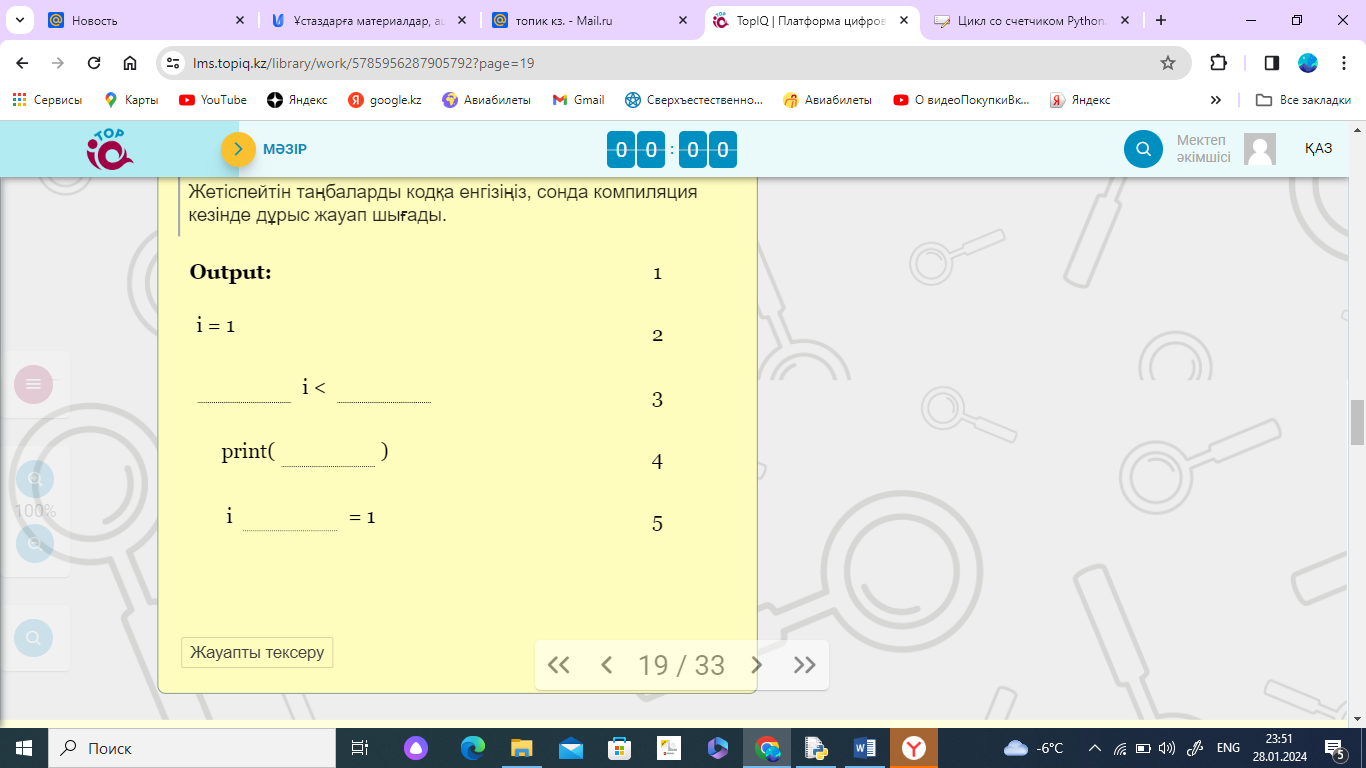
Task: Open a new browser tab
Action: coord(1161,20)
